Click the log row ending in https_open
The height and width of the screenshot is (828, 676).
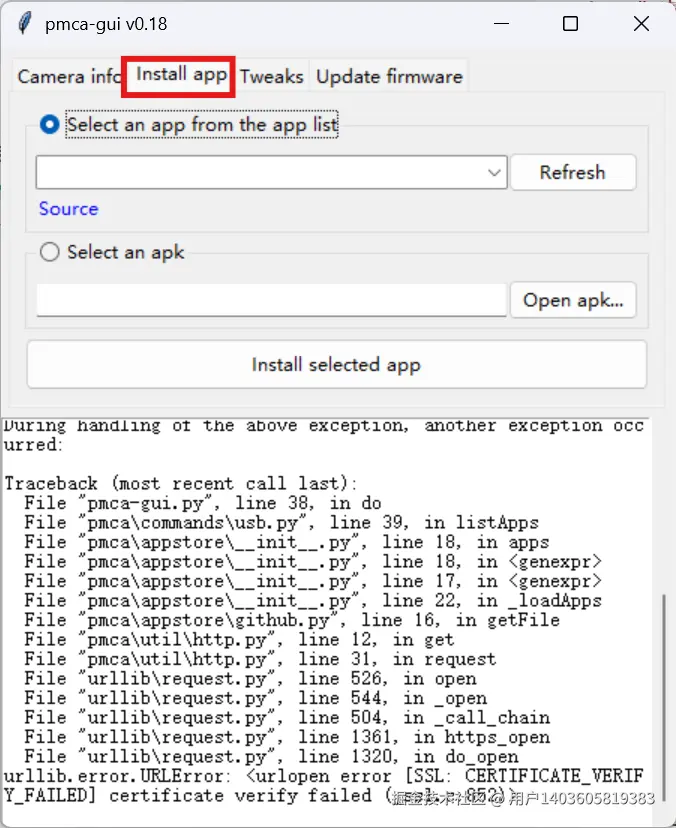click(x=287, y=737)
